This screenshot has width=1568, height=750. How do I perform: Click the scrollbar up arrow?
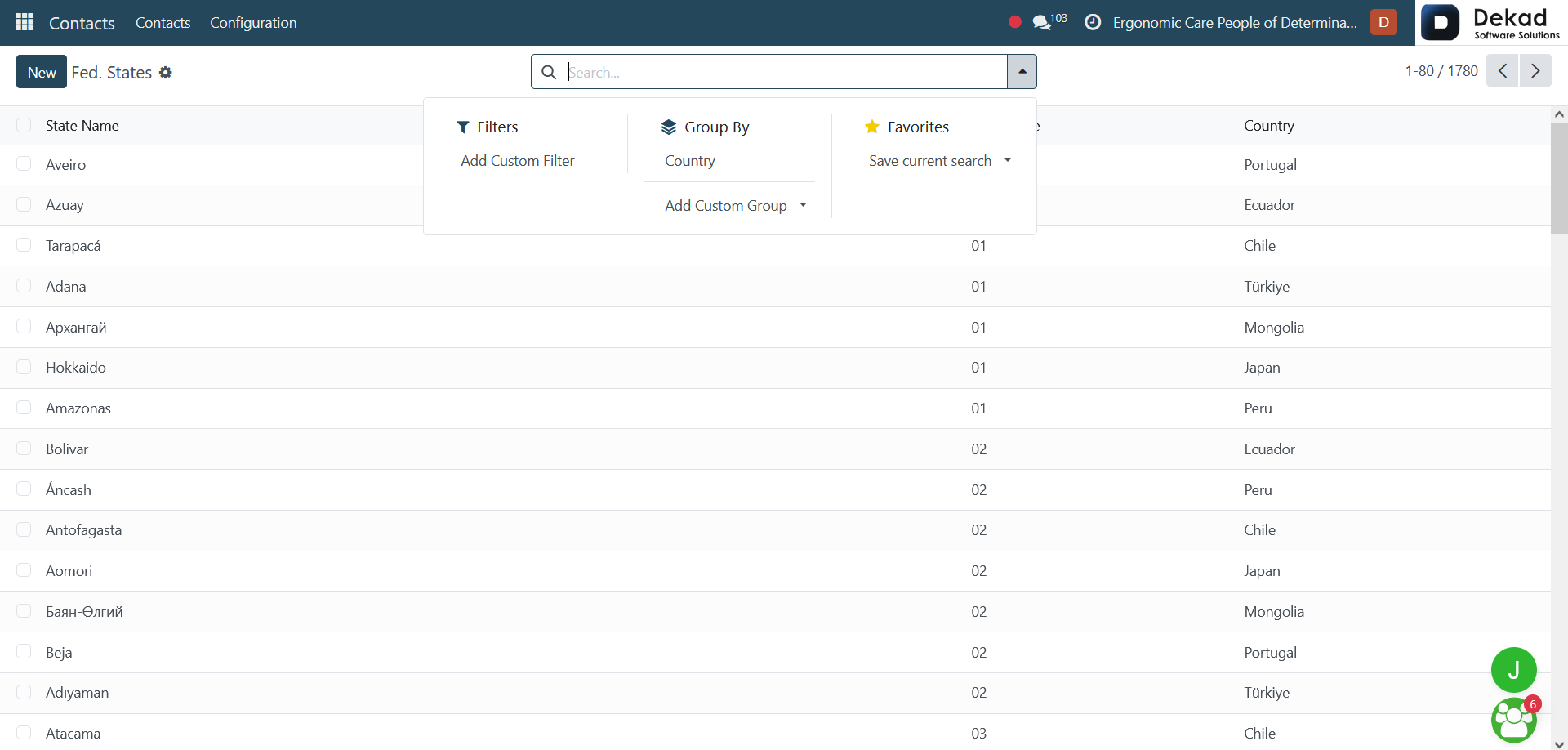pos(1559,114)
